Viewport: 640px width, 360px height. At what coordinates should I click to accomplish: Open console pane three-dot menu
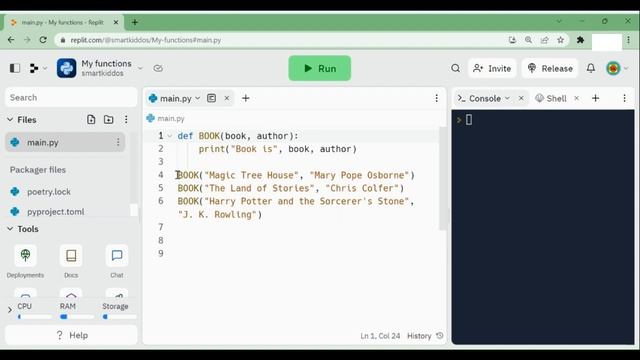point(624,98)
